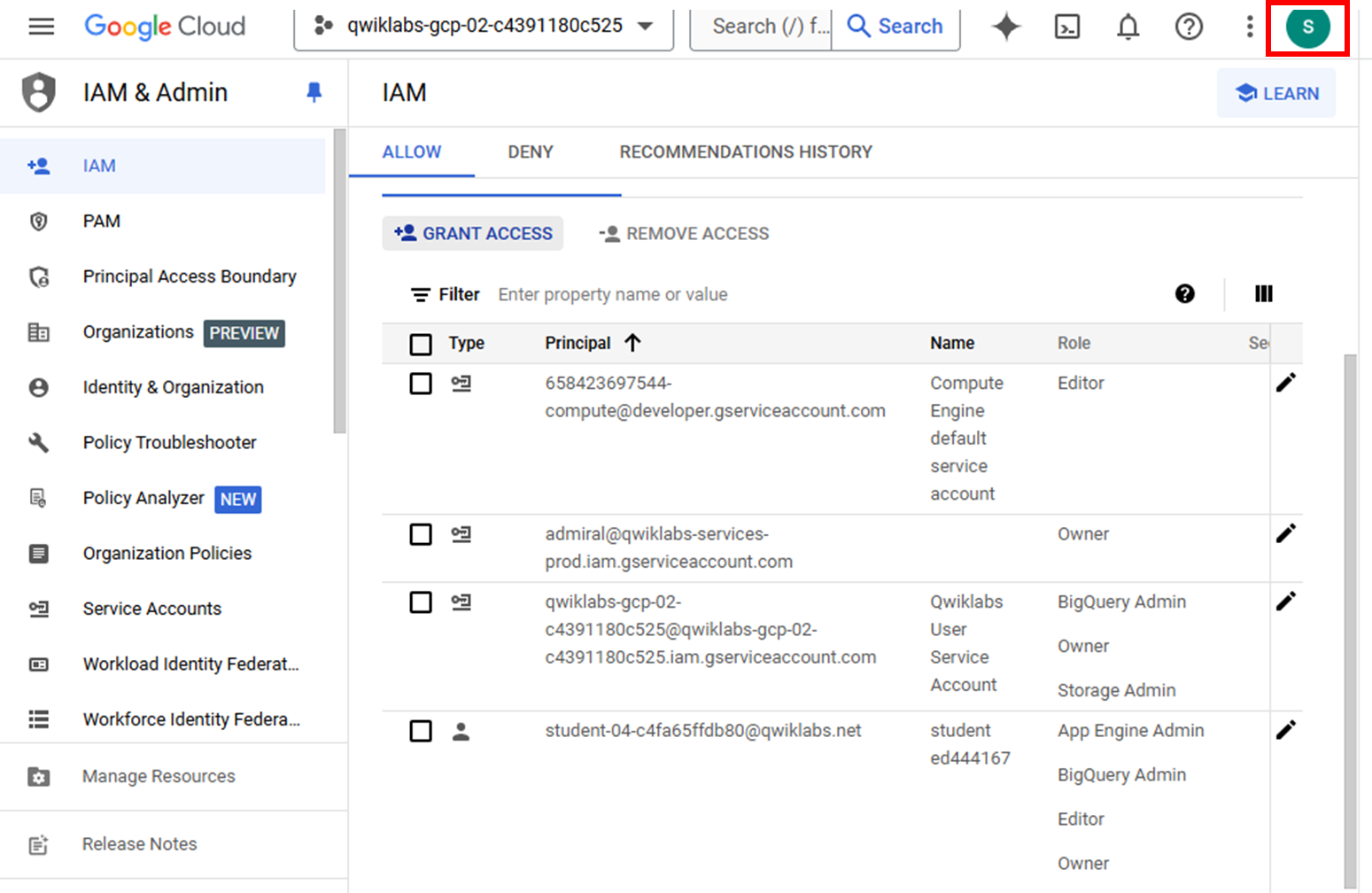This screenshot has height=893, width=1372.
Task: Open the help question-mark menu in top bar
Action: coord(1189,27)
